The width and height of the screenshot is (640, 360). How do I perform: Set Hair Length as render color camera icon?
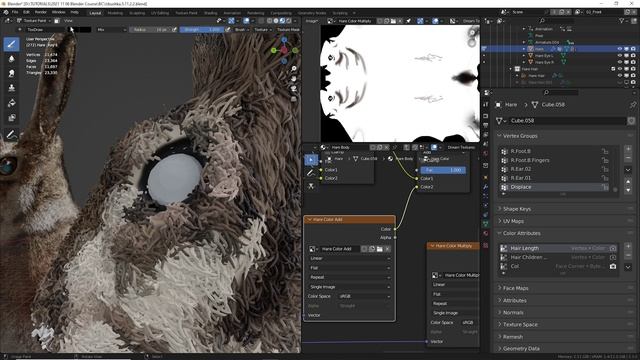(613, 248)
